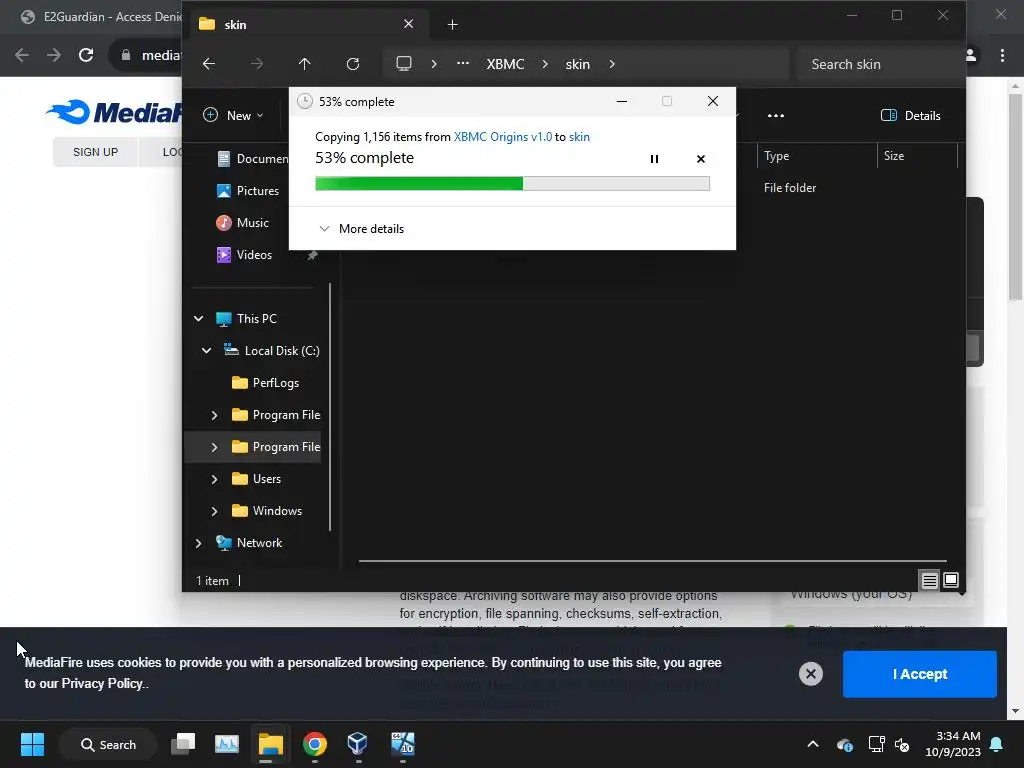
Task: Open Task View on taskbar
Action: pyautogui.click(x=183, y=744)
